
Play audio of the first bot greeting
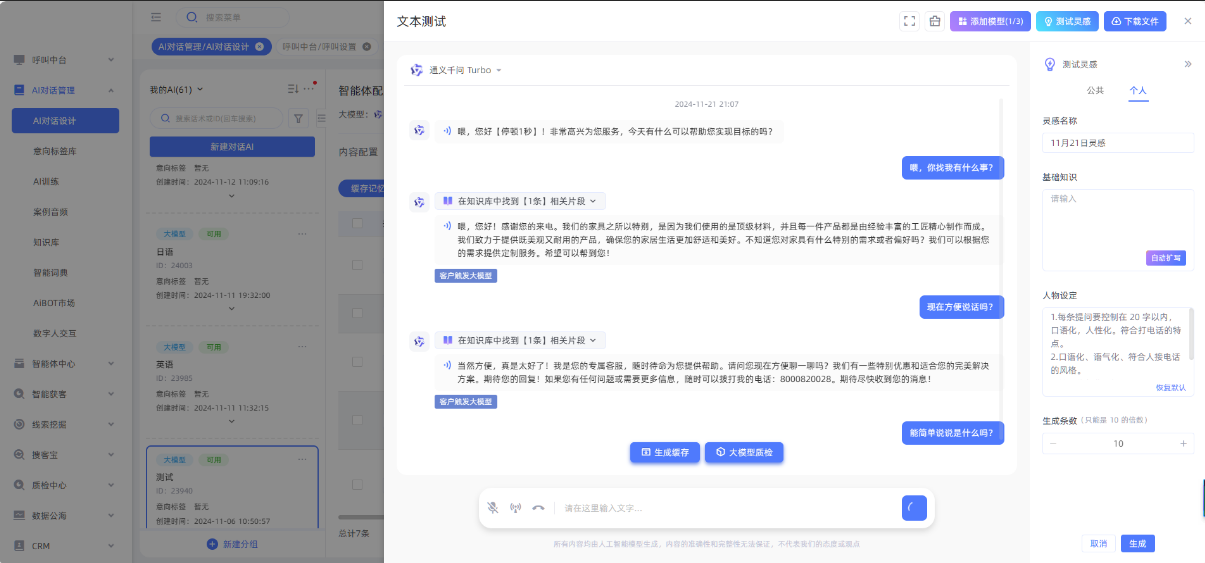[x=447, y=131]
